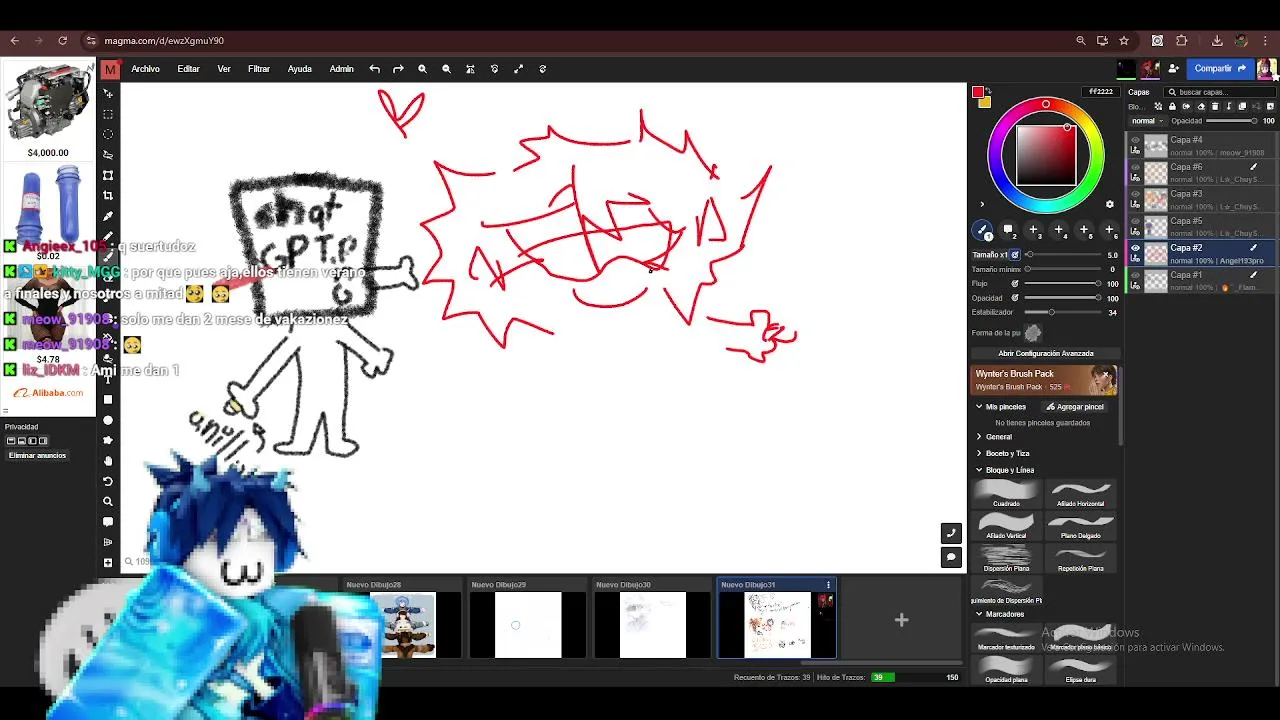Viewport: 1280px width, 720px height.
Task: Undo the last stroke
Action: (374, 69)
